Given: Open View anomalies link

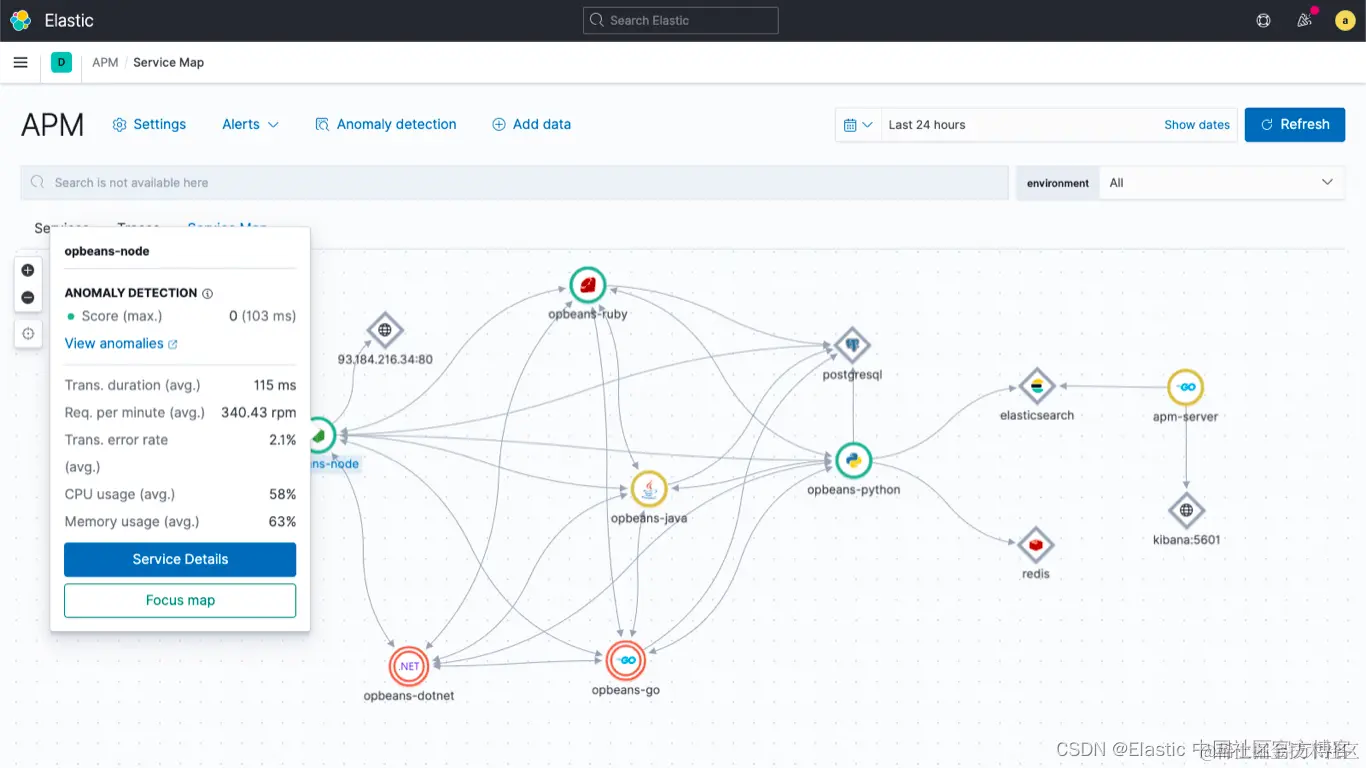Looking at the screenshot, I should 121,343.
